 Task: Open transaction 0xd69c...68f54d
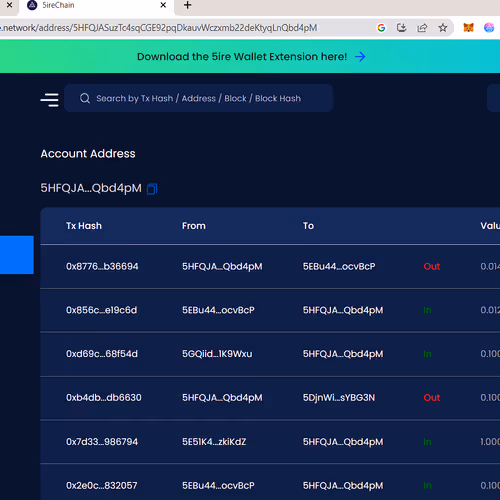point(102,354)
